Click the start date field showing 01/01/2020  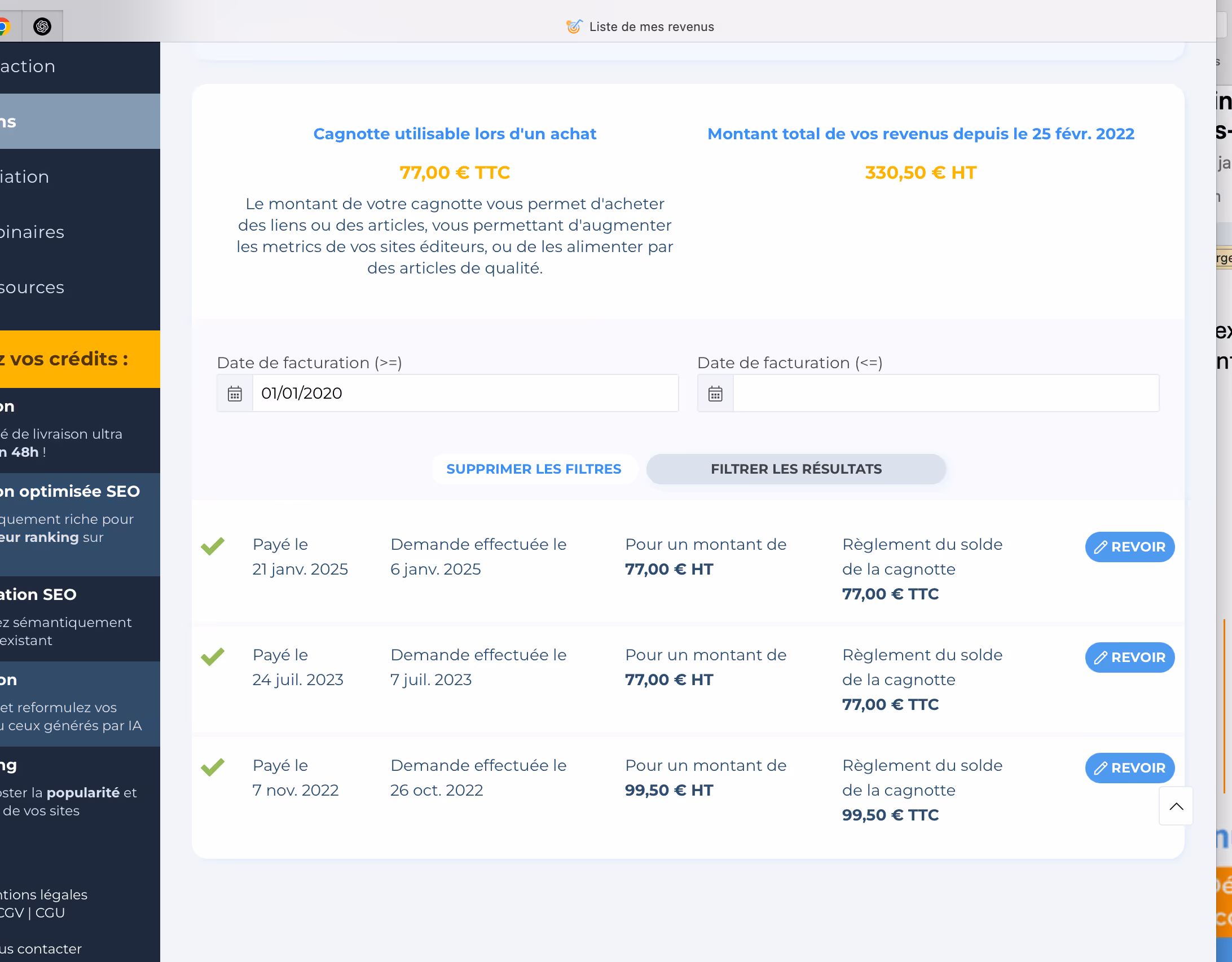pyautogui.click(x=465, y=394)
